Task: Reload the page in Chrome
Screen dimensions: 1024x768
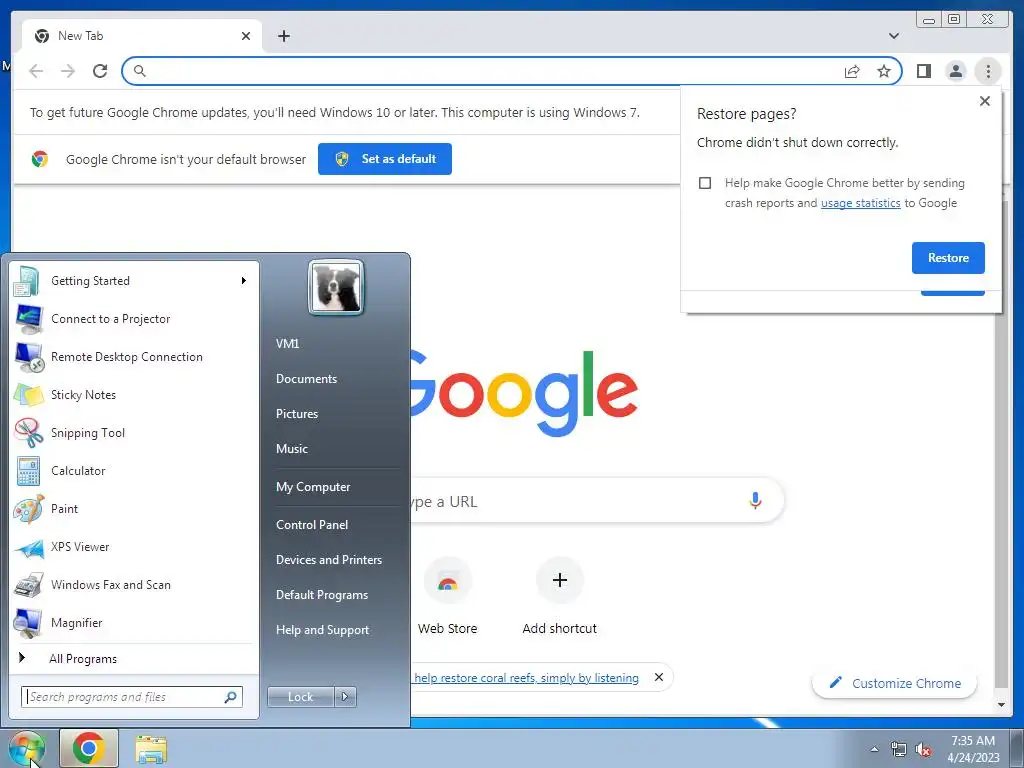Action: coord(100,71)
